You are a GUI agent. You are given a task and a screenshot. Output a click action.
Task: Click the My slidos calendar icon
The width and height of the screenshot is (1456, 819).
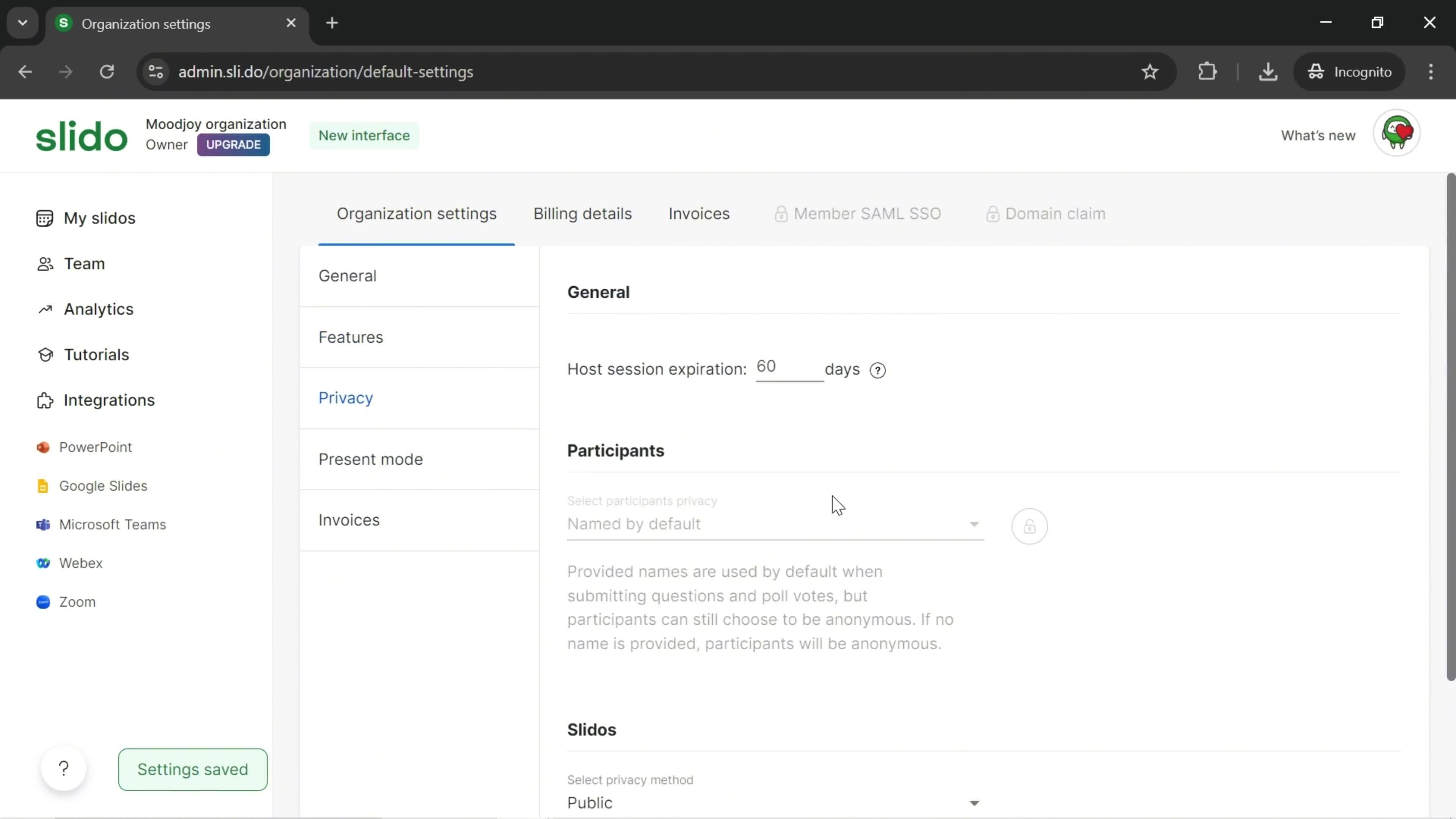point(45,218)
